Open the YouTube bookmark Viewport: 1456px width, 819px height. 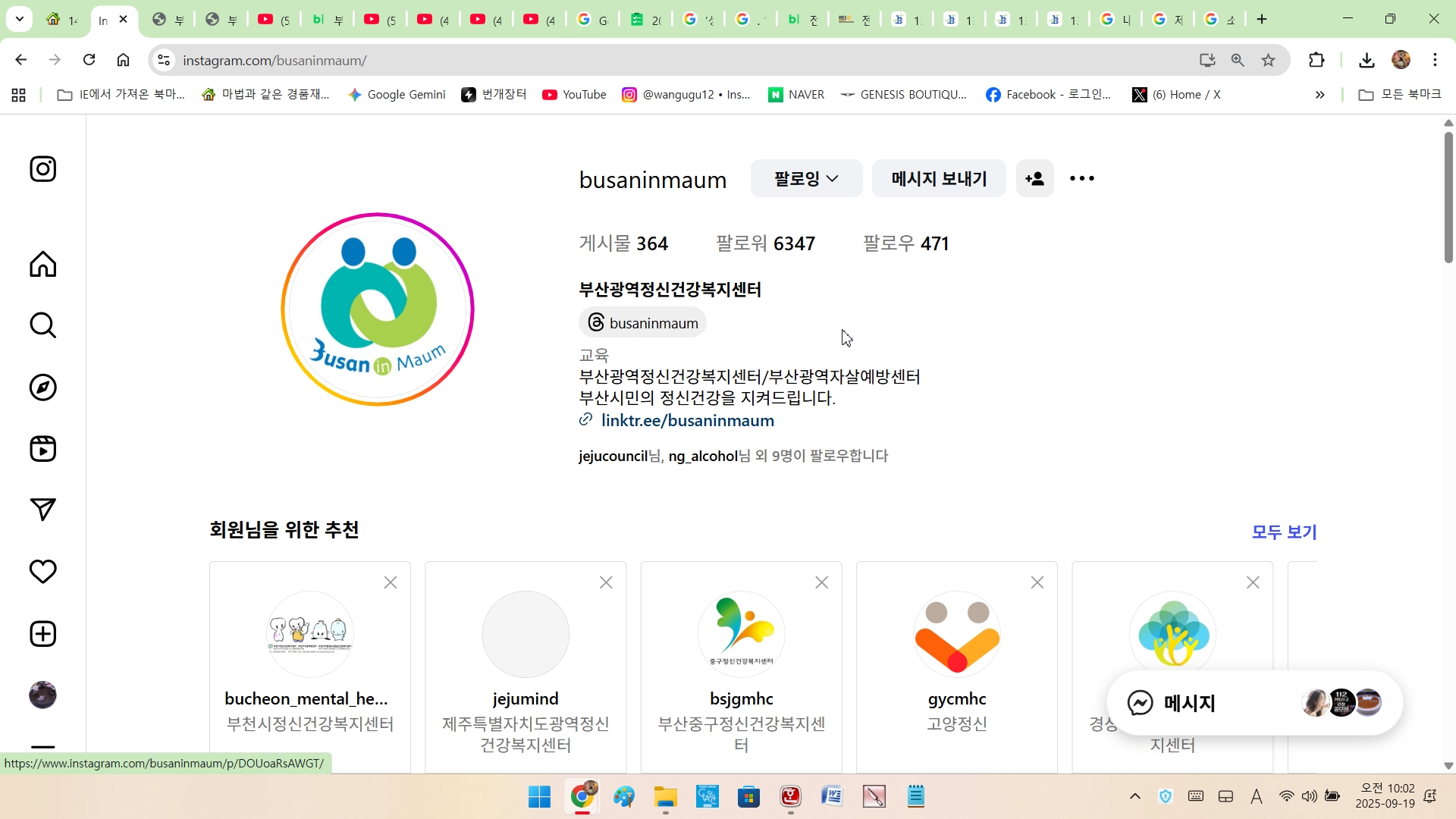tap(574, 95)
